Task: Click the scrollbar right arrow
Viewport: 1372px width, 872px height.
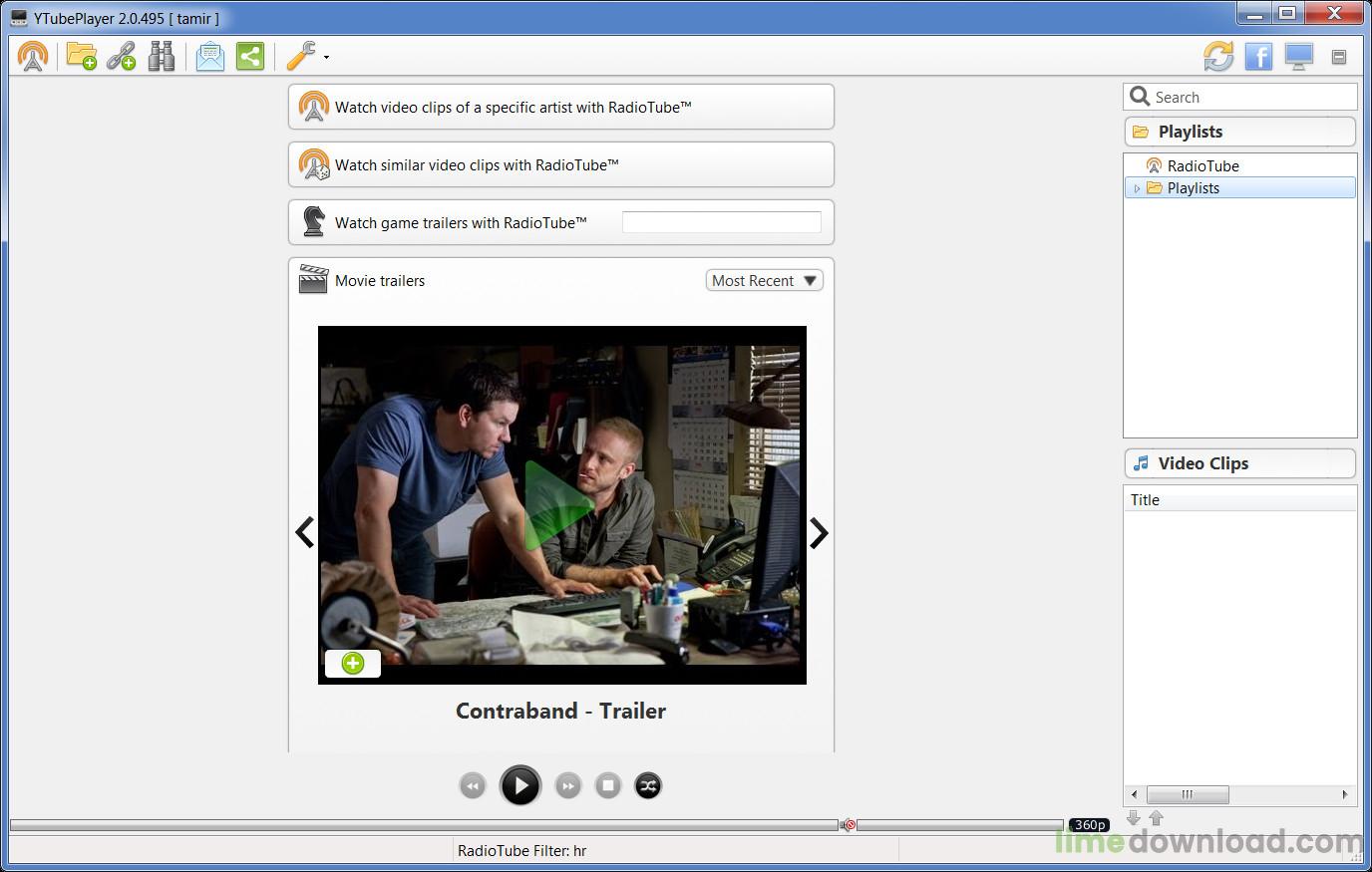Action: point(1345,794)
